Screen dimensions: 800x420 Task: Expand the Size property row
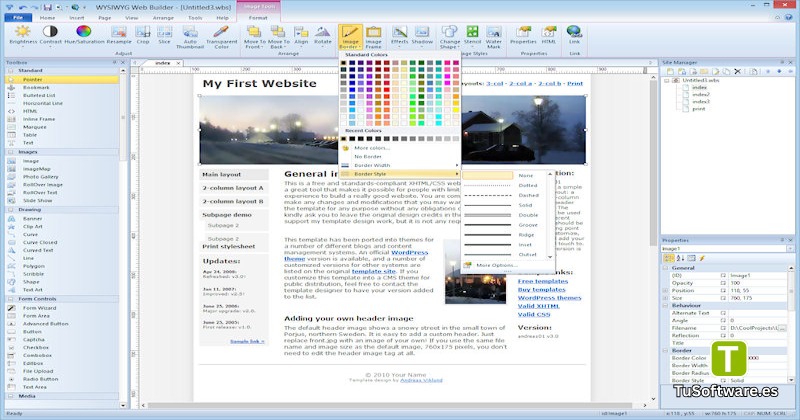(665, 298)
